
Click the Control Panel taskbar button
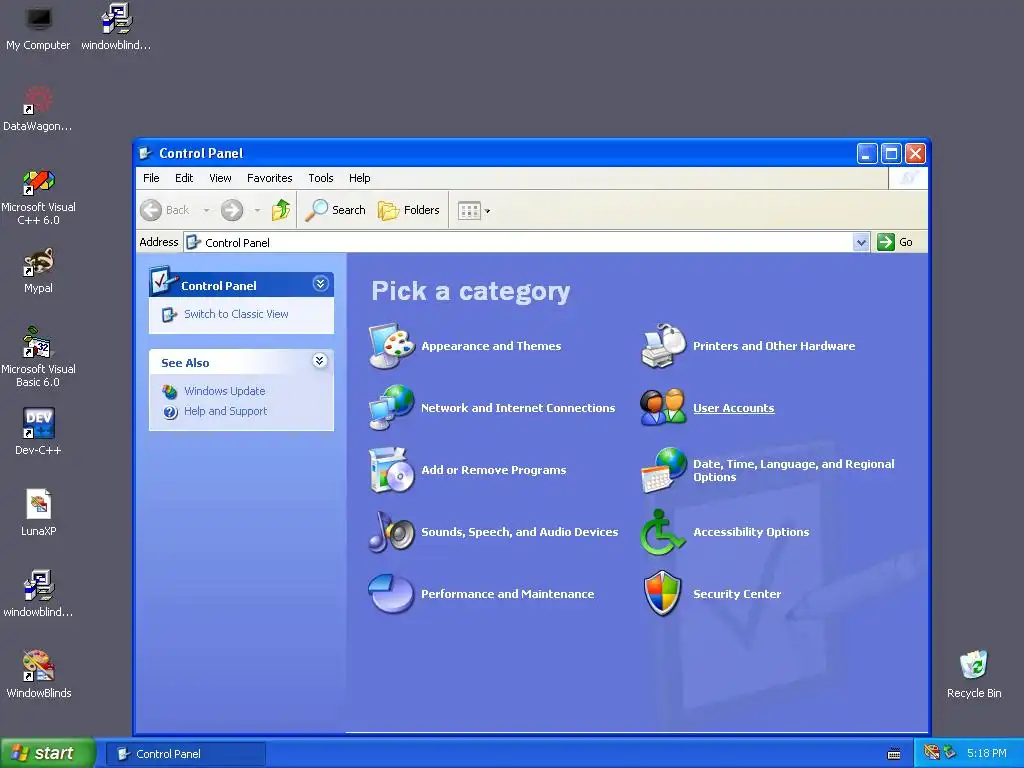186,754
